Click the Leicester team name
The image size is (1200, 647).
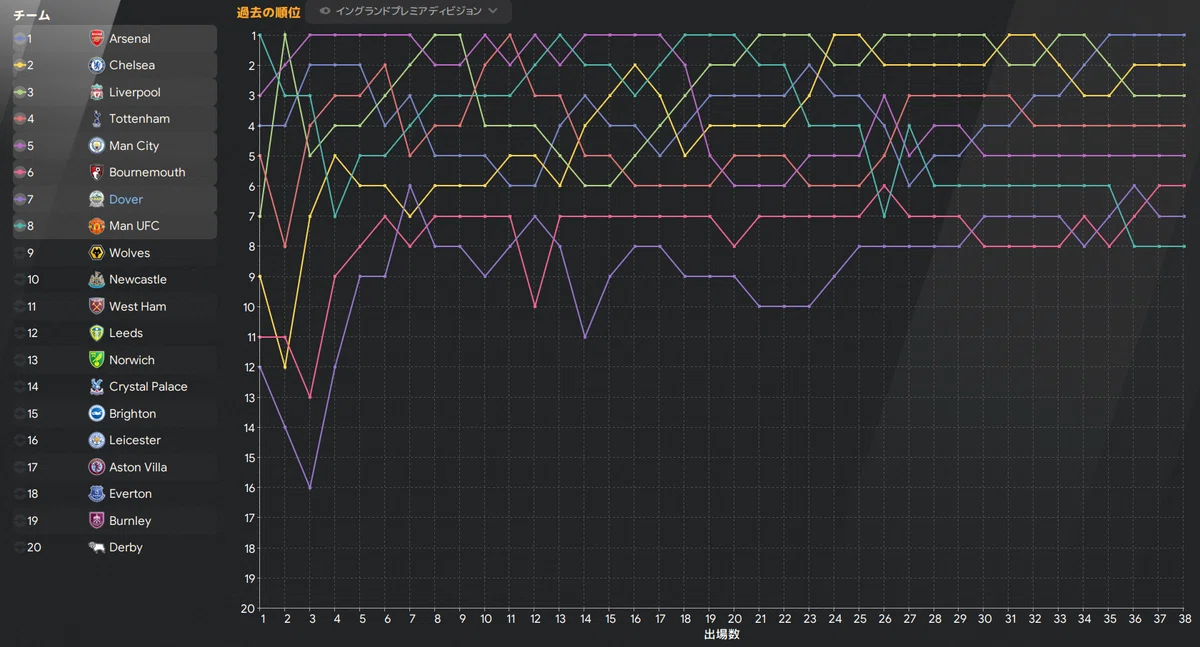pyautogui.click(x=135, y=440)
